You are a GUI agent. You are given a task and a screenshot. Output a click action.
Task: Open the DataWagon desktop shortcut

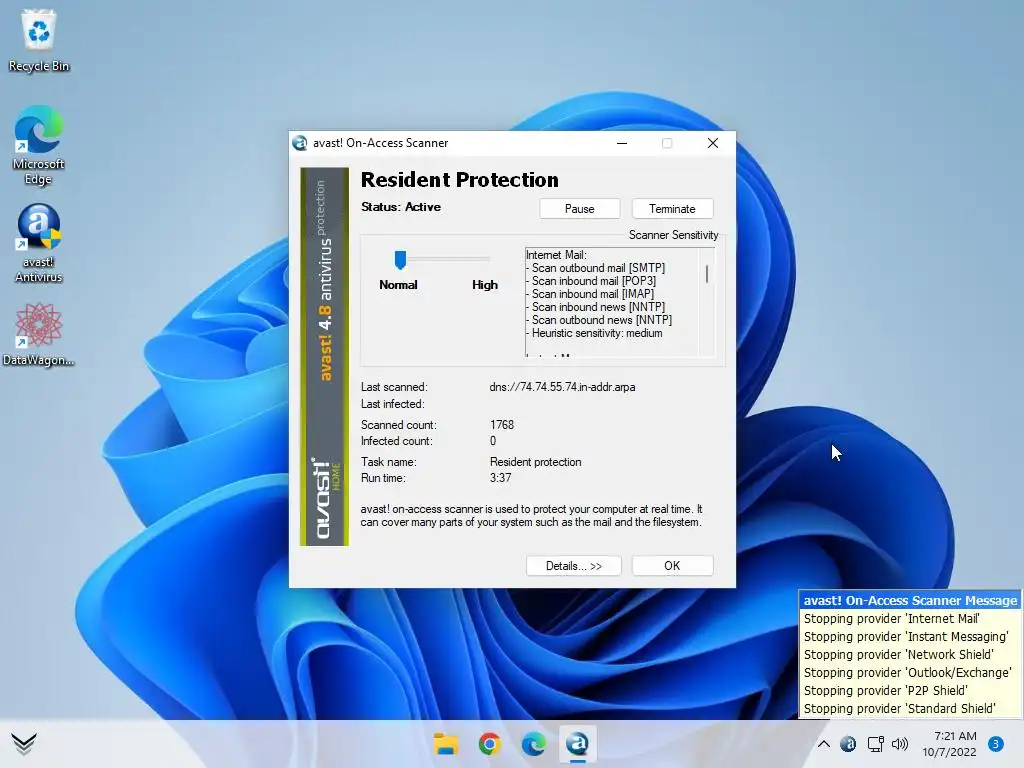pos(39,333)
